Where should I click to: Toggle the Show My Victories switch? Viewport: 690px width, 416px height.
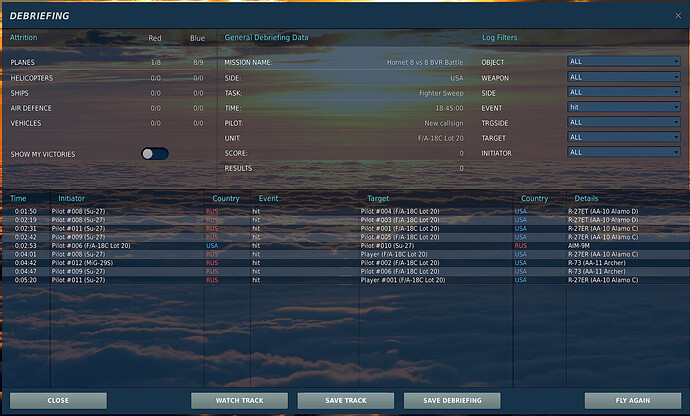155,154
